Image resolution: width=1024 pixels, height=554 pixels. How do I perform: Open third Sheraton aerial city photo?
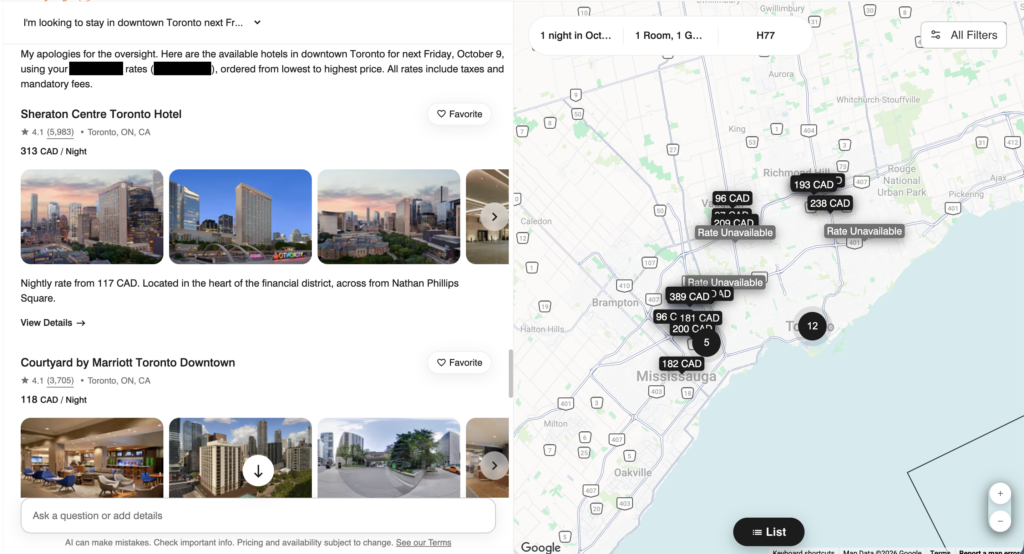click(389, 217)
